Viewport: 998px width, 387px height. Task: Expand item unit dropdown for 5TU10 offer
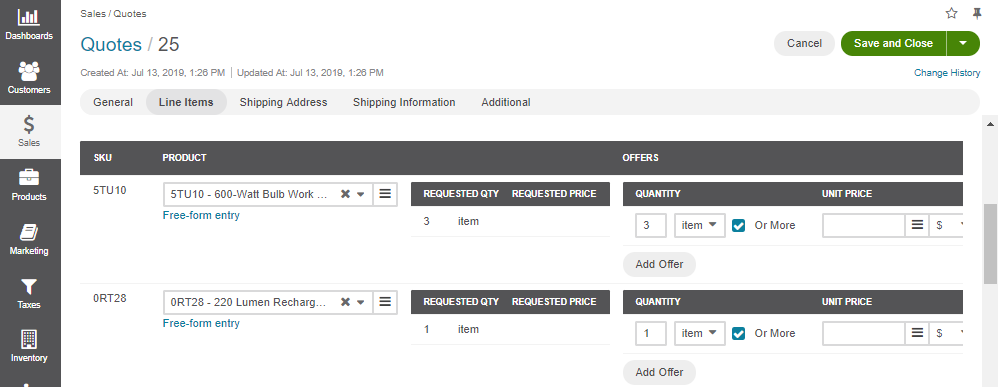699,225
